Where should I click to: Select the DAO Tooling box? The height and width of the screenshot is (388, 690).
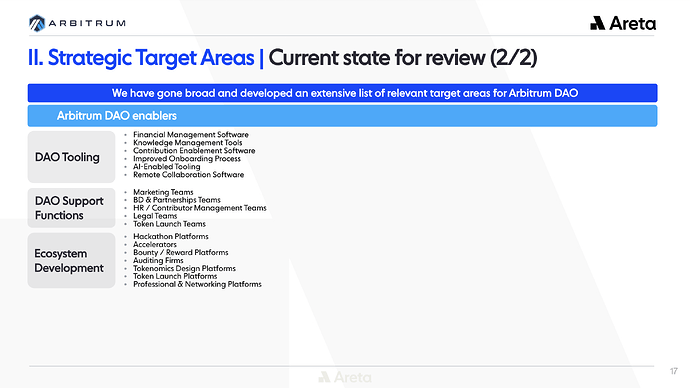point(71,157)
